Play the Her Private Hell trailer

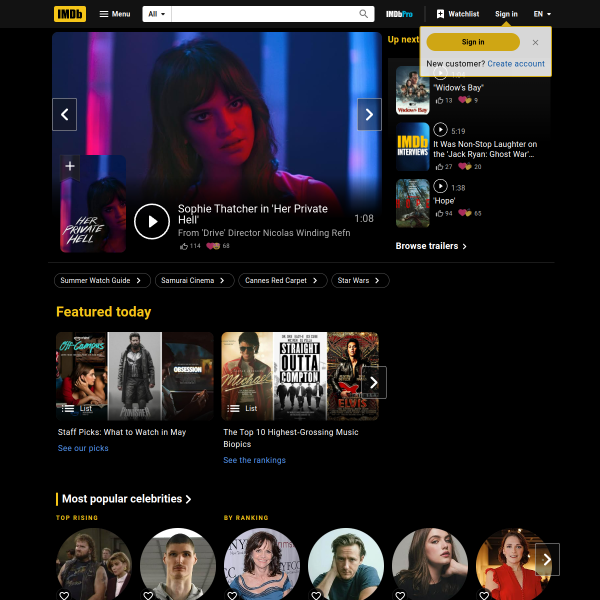pyautogui.click(x=152, y=222)
